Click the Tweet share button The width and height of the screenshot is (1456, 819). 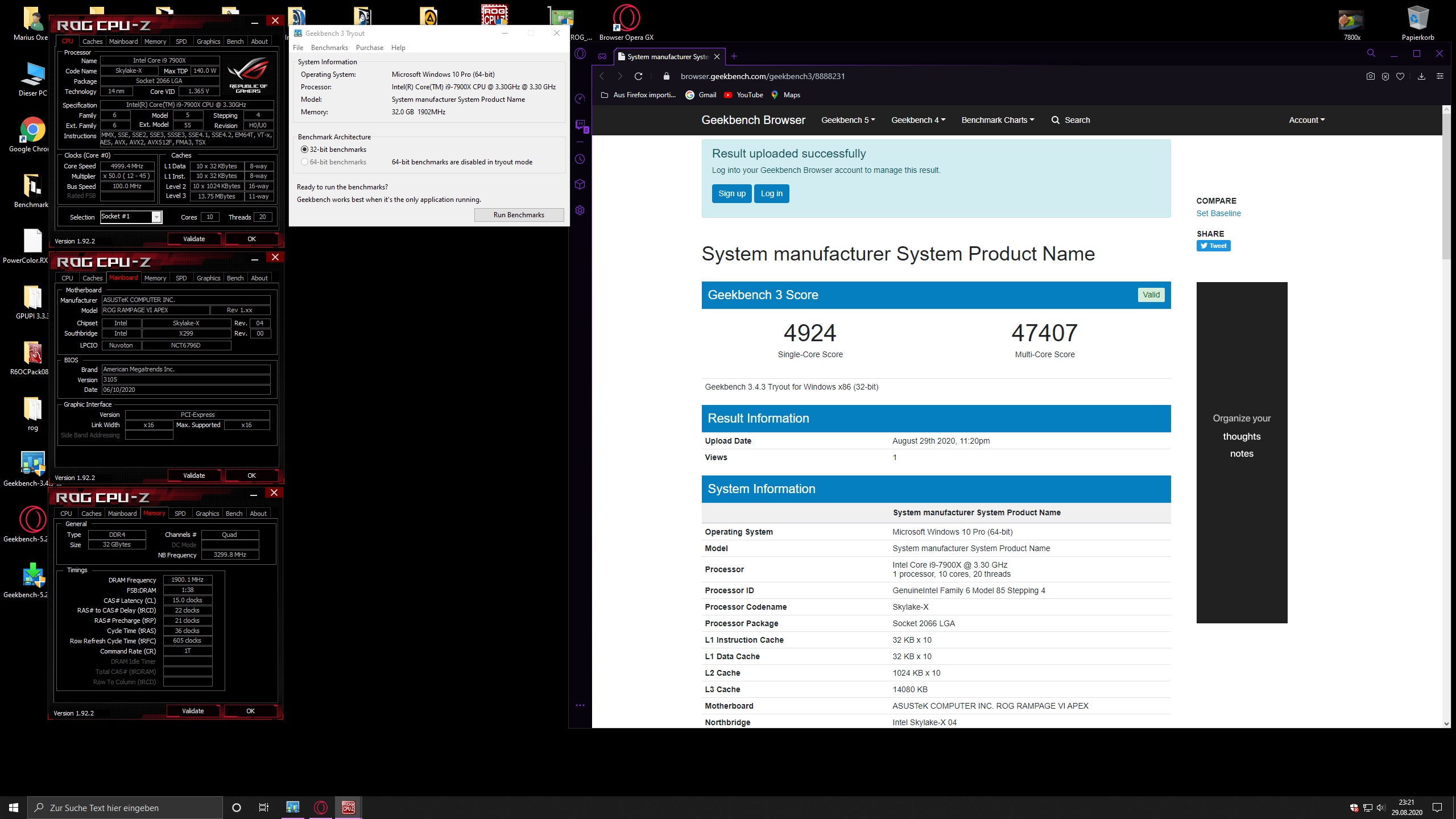click(1213, 246)
